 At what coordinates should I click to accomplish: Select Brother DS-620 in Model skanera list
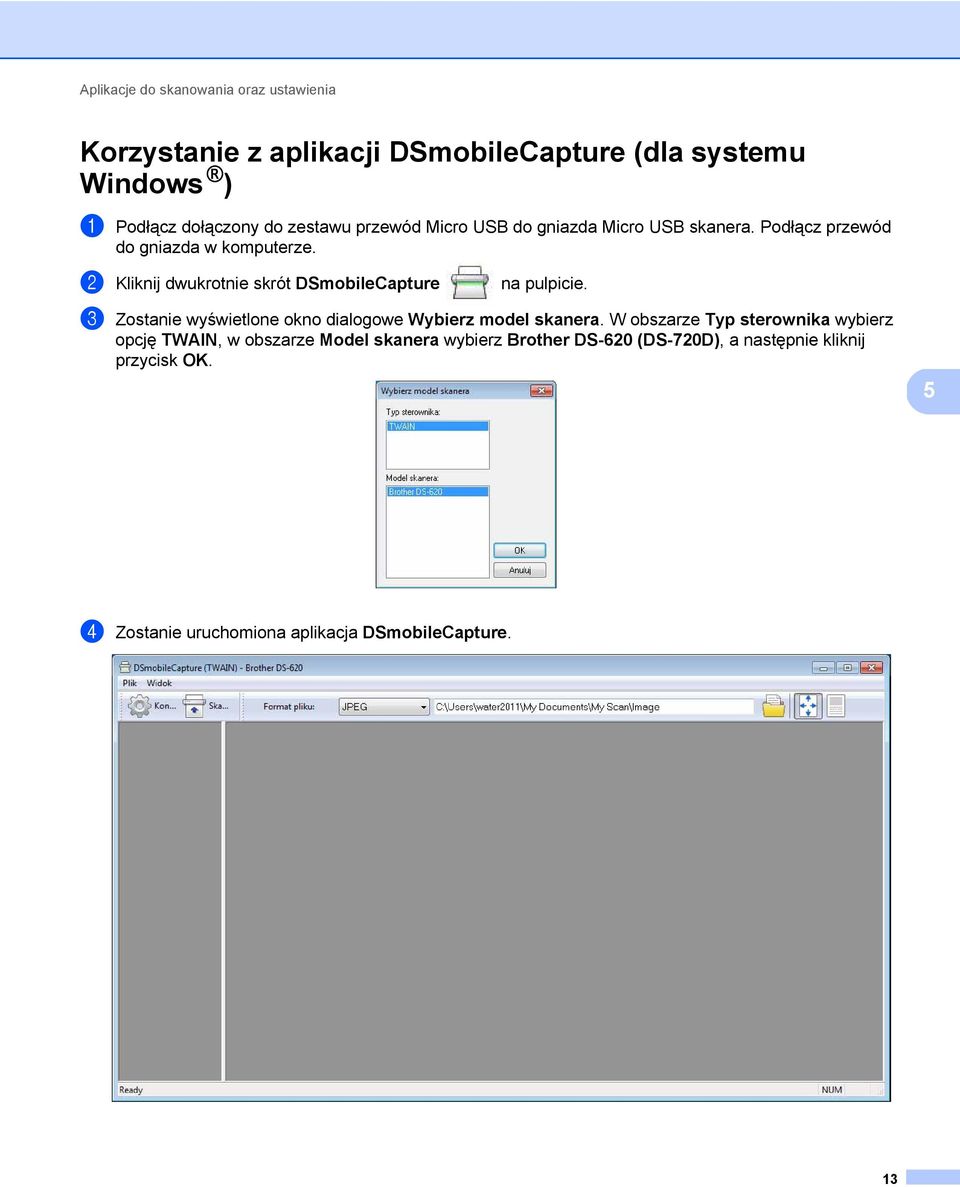tap(438, 491)
